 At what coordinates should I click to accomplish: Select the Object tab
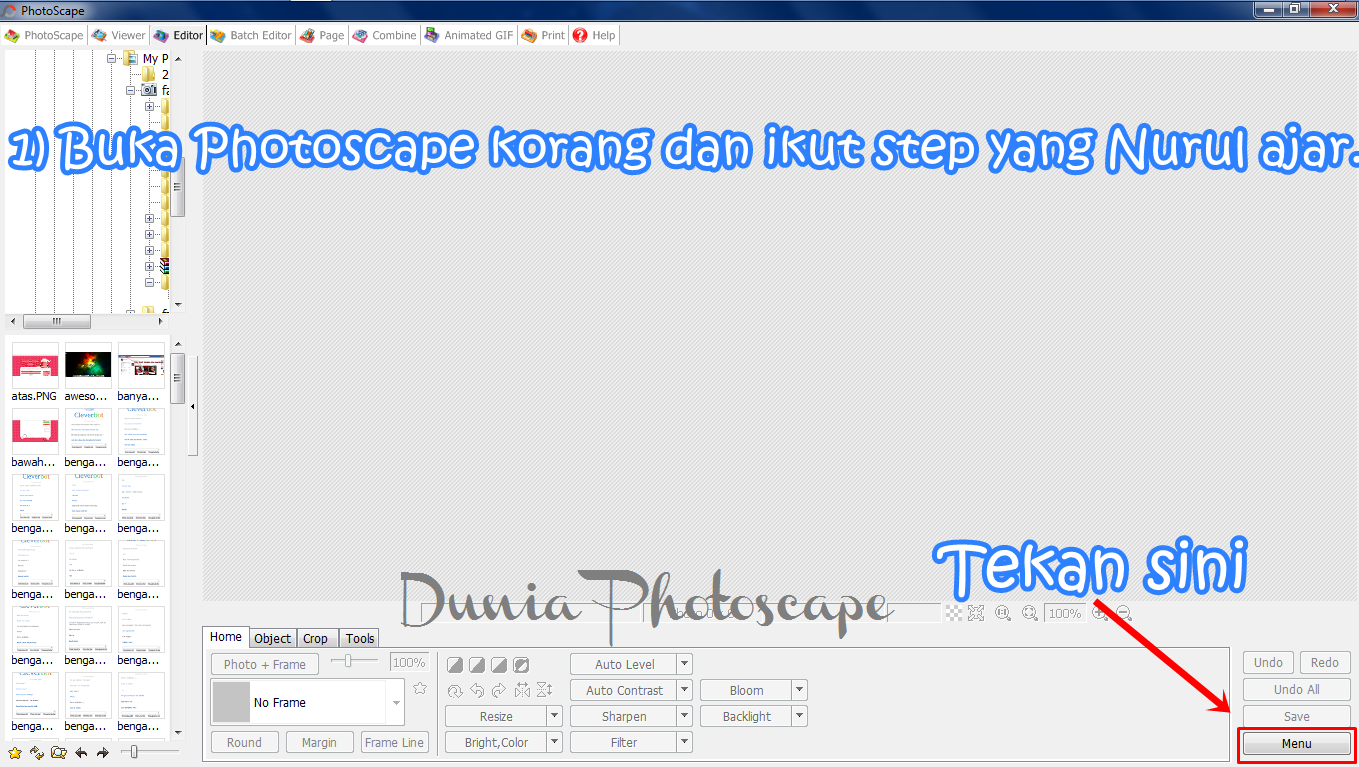coord(272,638)
